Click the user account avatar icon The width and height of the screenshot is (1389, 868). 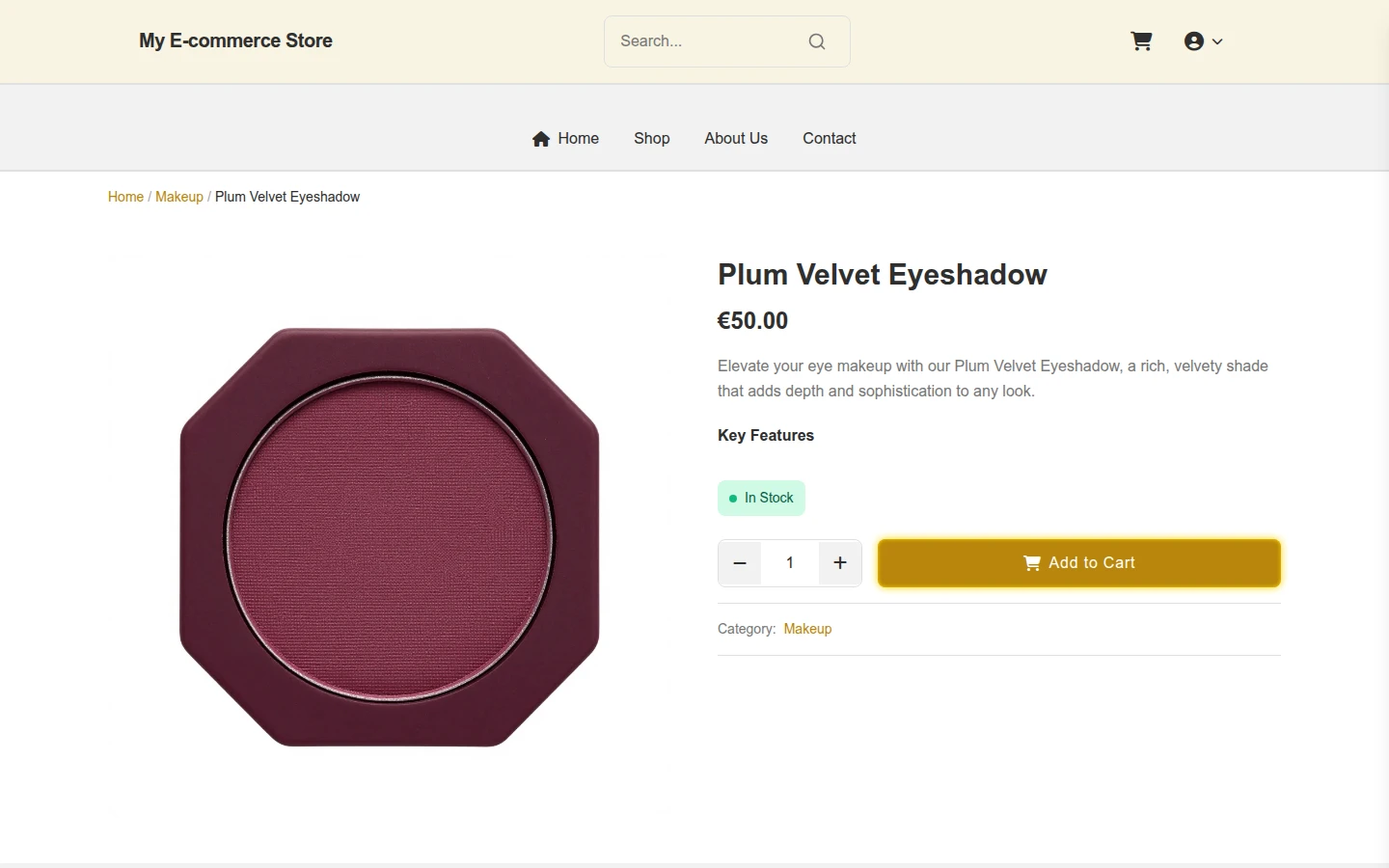click(x=1194, y=41)
